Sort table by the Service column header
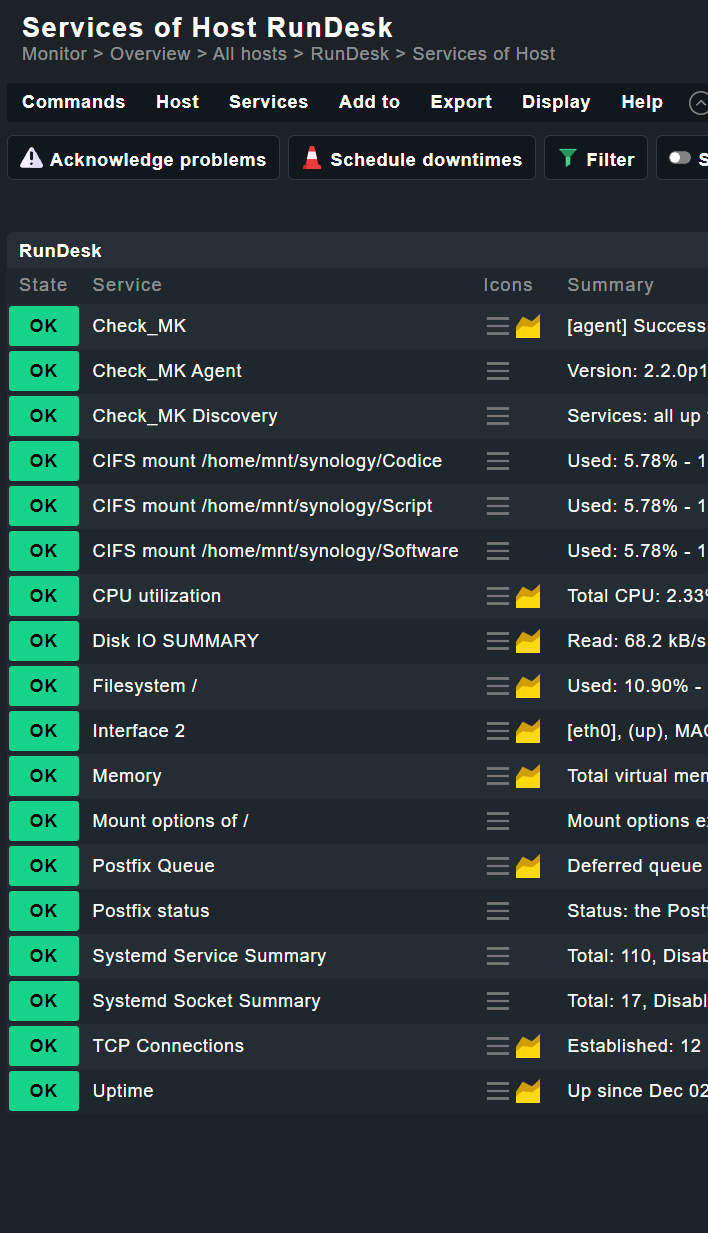Image resolution: width=708 pixels, height=1233 pixels. pos(127,285)
